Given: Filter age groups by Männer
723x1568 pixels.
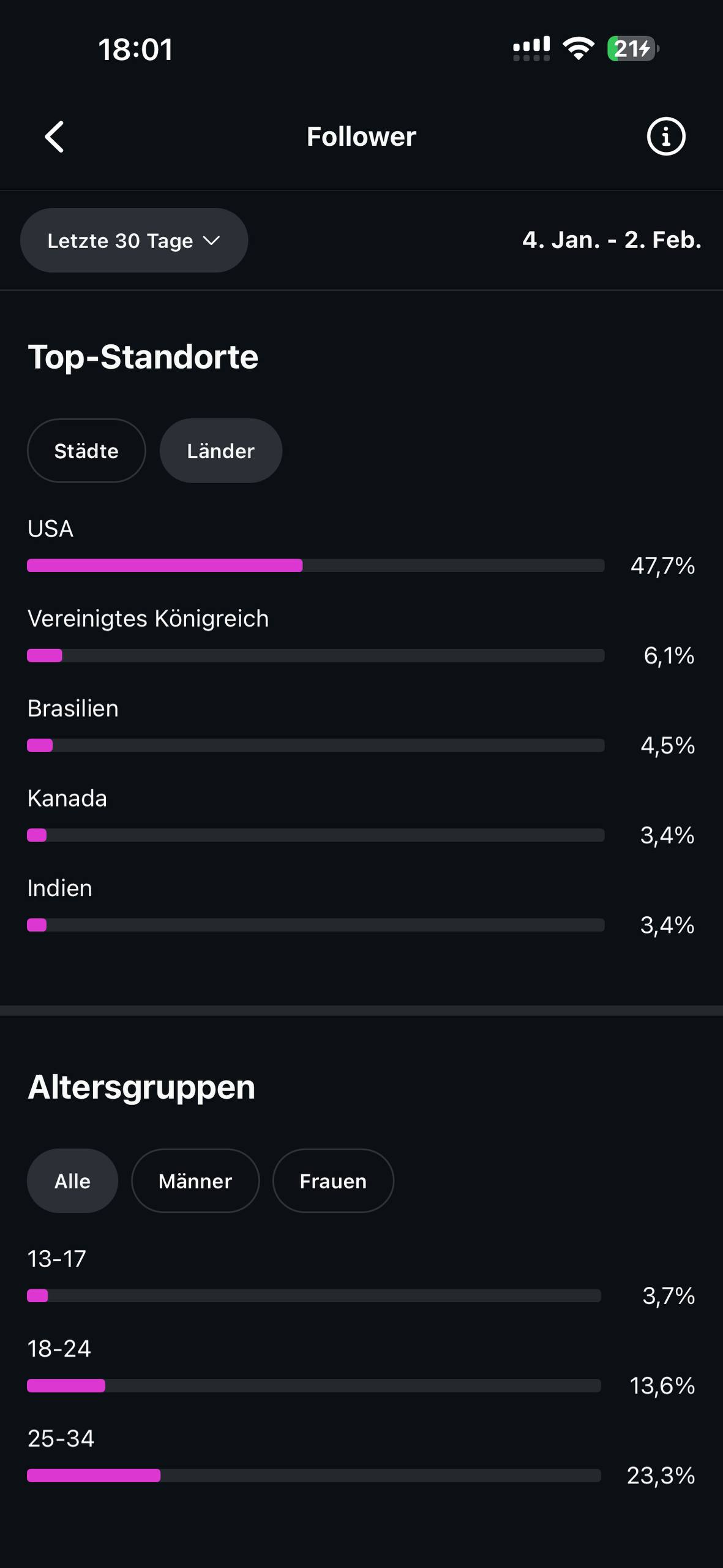Looking at the screenshot, I should (x=195, y=1181).
